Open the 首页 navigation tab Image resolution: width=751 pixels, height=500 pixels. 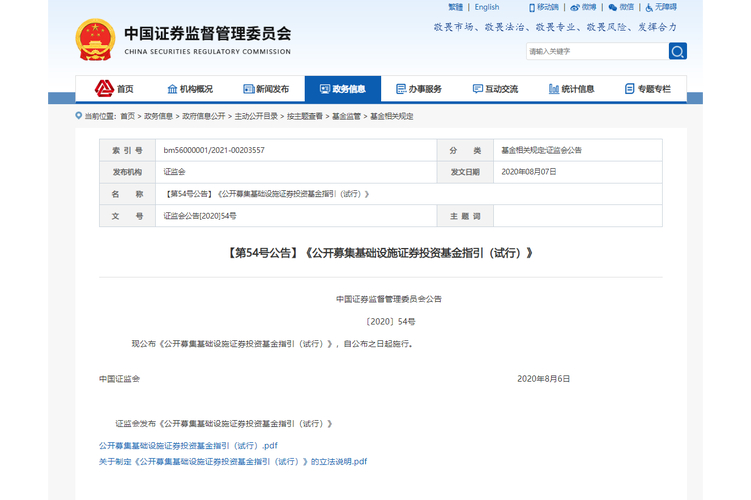(114, 89)
